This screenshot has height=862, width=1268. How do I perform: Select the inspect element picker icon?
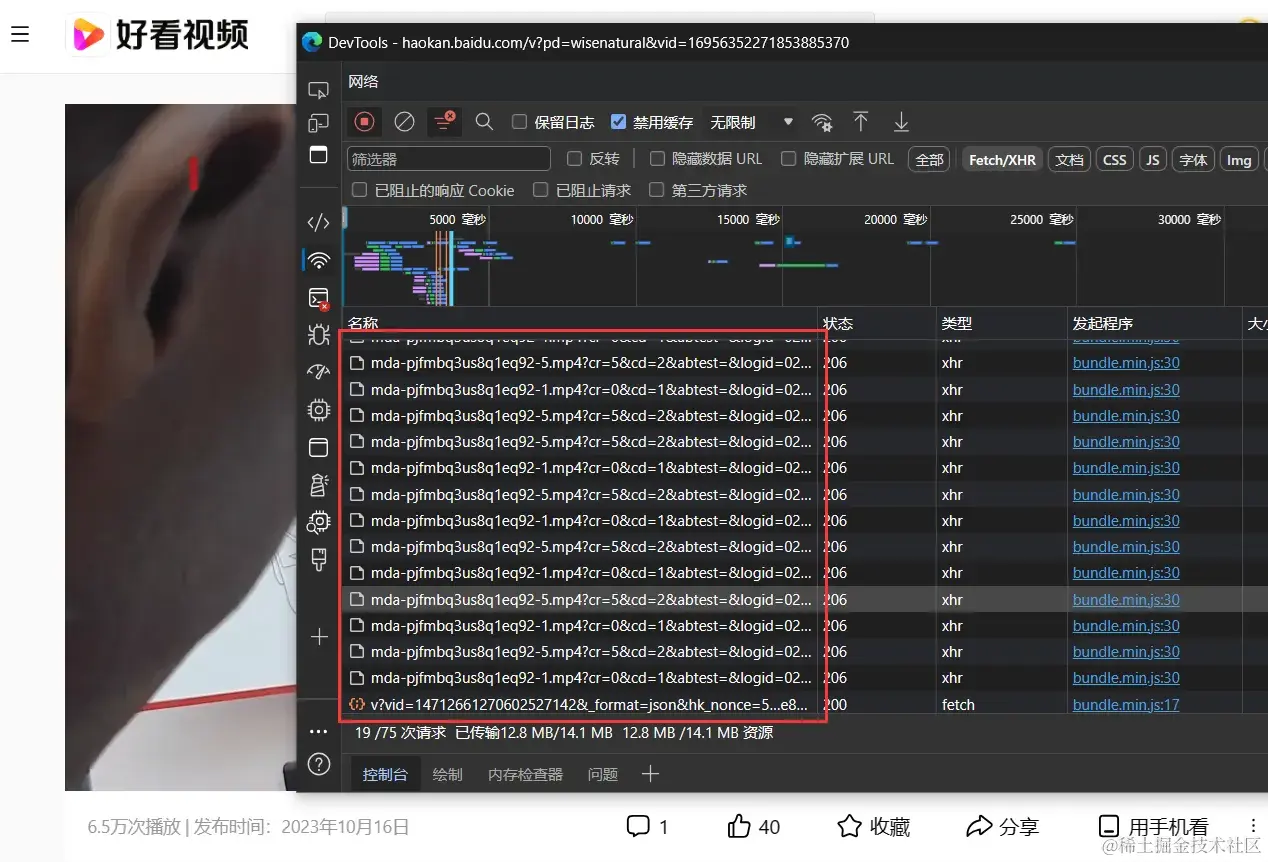pos(319,90)
